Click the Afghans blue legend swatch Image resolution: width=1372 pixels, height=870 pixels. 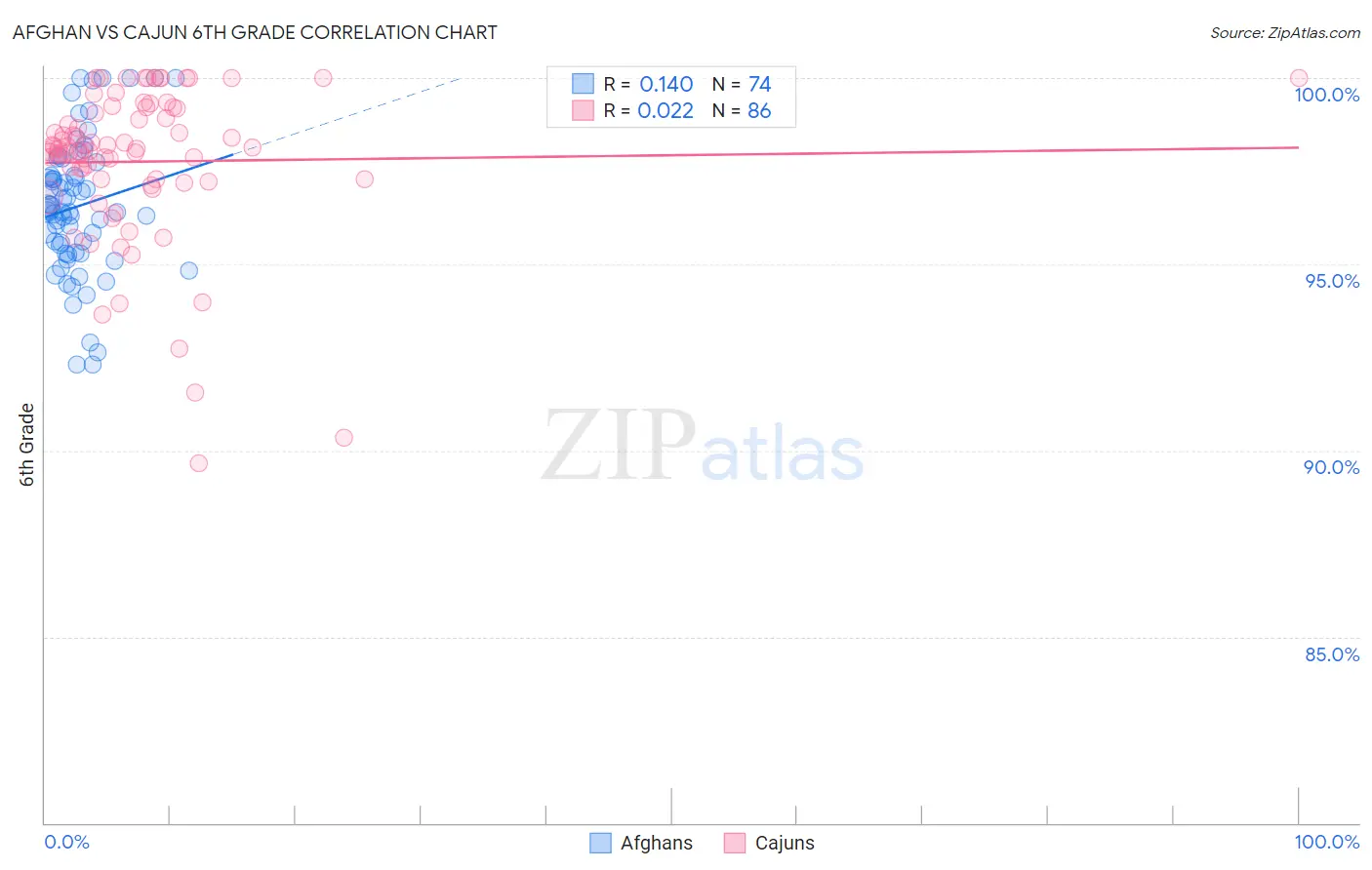point(600,843)
